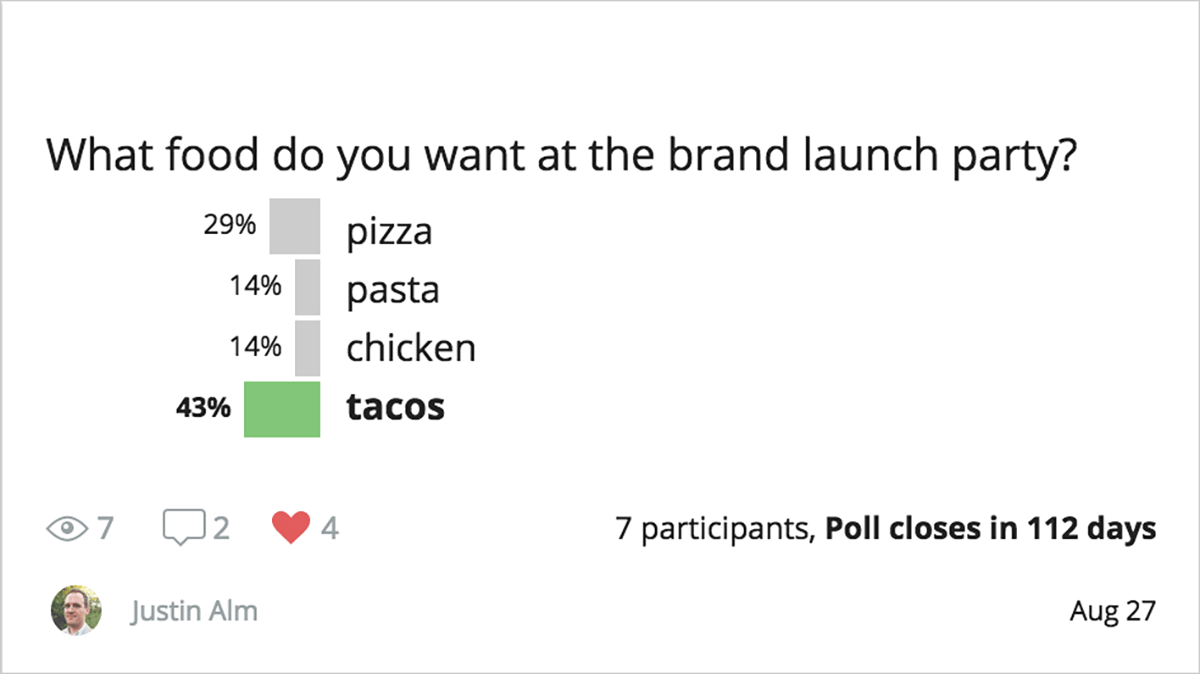Select the pasta poll option
Screen dimensions: 1200x674
393,290
